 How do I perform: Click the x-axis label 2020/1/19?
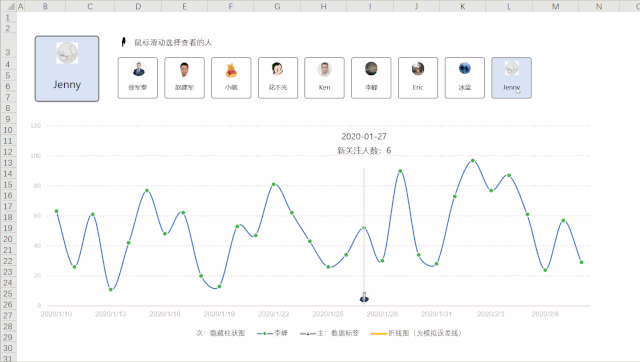point(219,314)
